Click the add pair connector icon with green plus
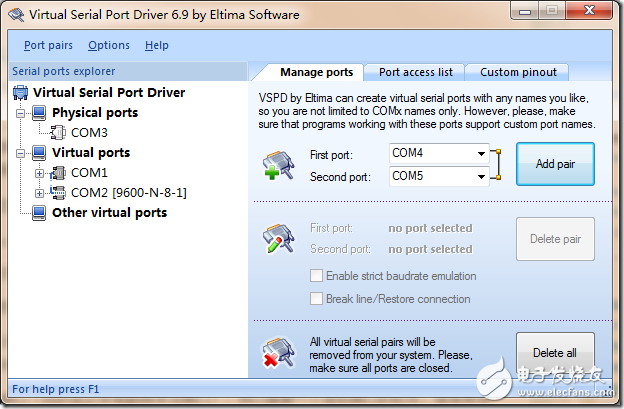This screenshot has width=624, height=409. [x=278, y=165]
